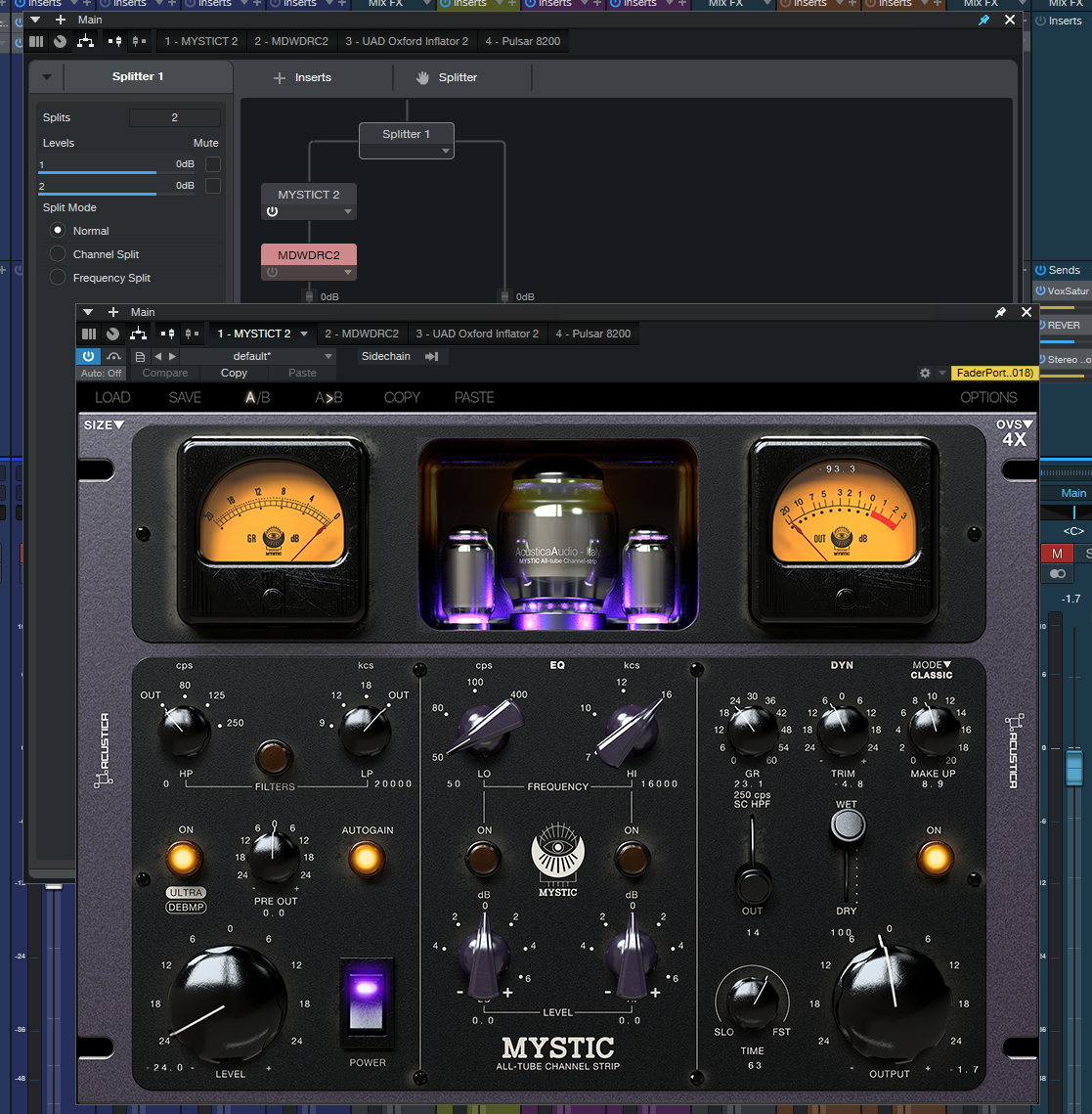Open dropdown arrow on MDWDRC2 routing node

348,272
